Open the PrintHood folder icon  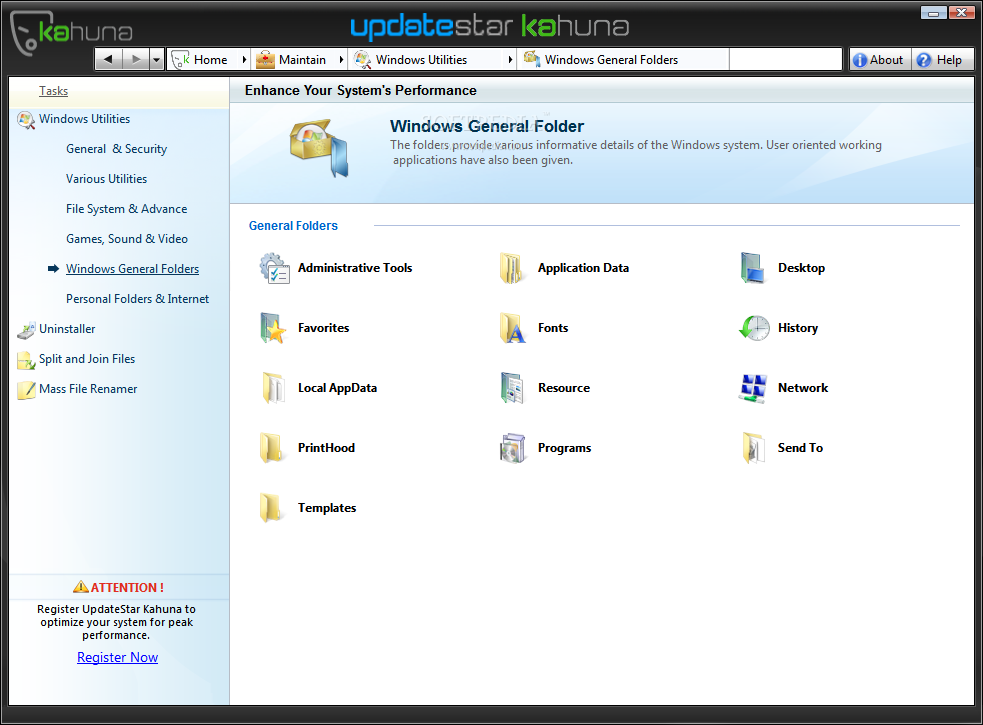(x=271, y=448)
